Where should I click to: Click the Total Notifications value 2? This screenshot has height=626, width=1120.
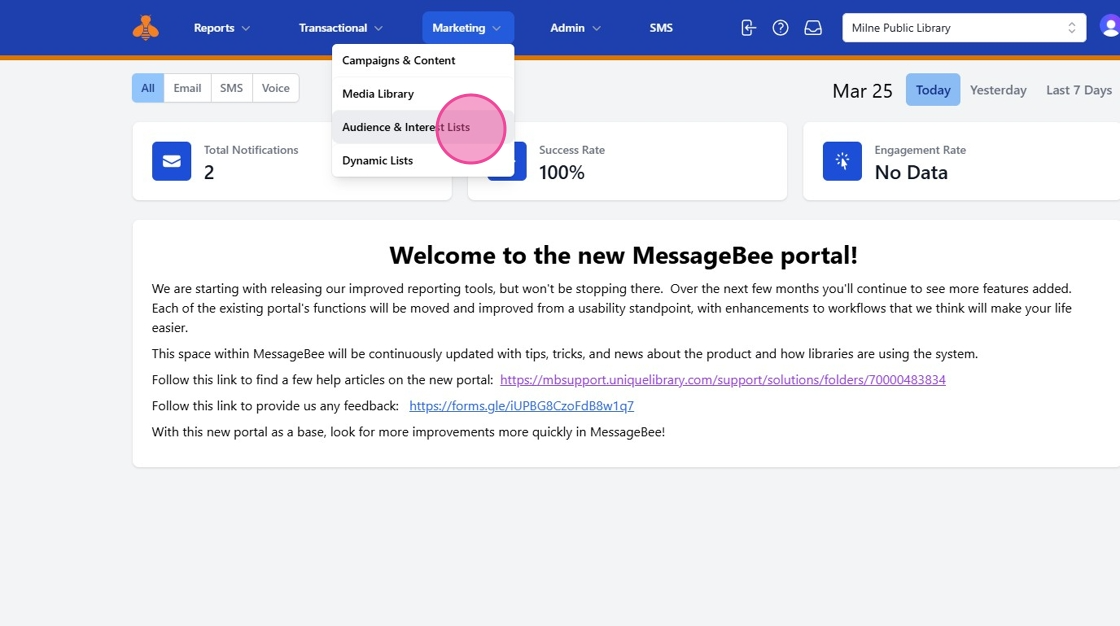[209, 172]
